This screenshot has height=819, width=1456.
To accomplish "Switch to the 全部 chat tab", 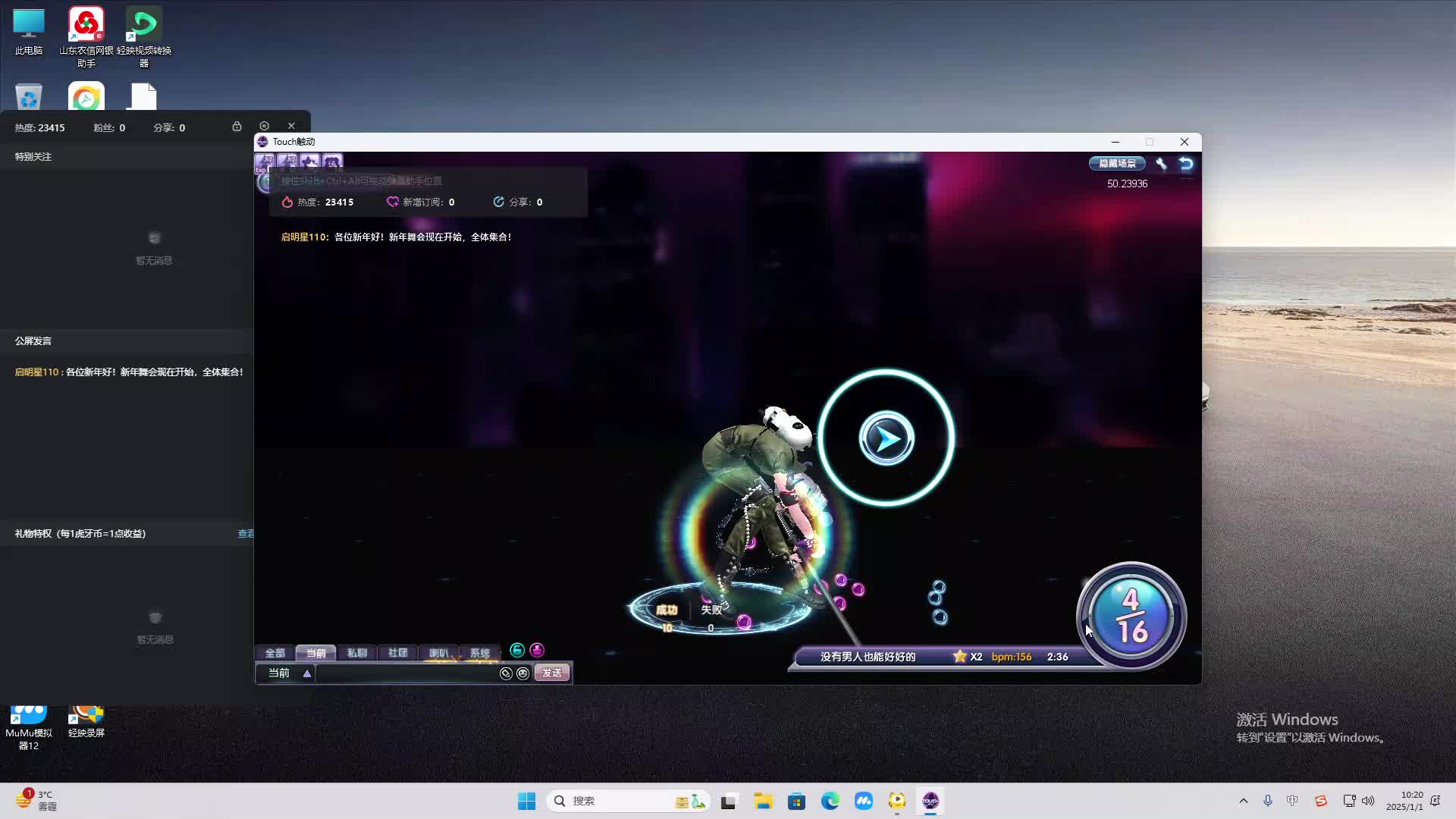I will 275,653.
